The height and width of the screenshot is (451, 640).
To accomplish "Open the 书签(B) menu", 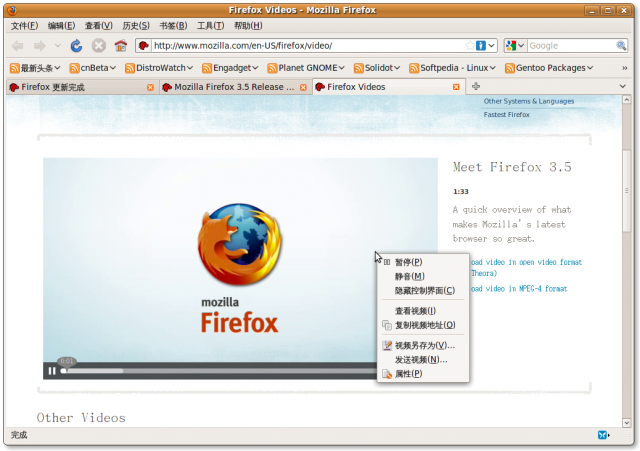I will point(173,26).
